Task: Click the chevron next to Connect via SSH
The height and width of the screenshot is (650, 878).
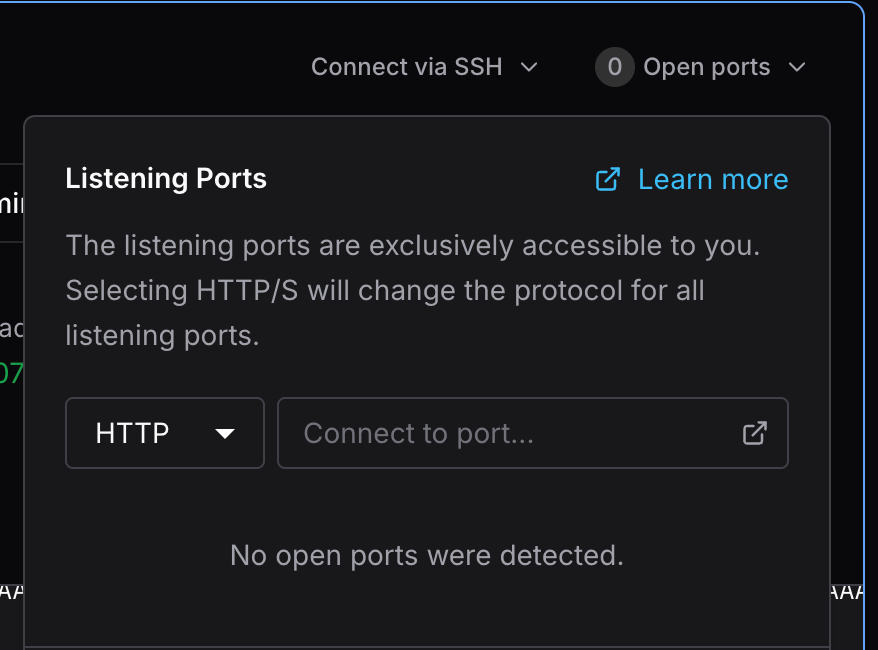Action: coord(530,67)
